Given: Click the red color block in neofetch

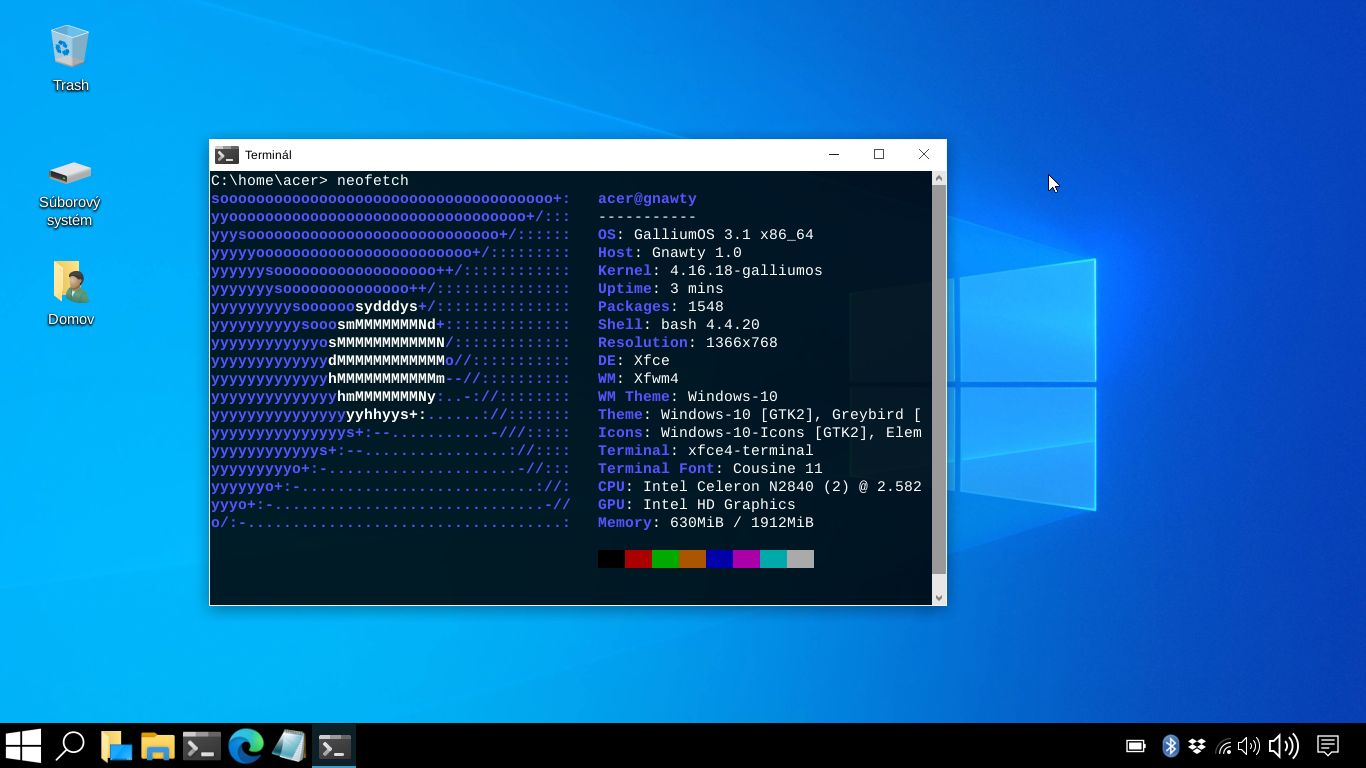Looking at the screenshot, I should 638,559.
